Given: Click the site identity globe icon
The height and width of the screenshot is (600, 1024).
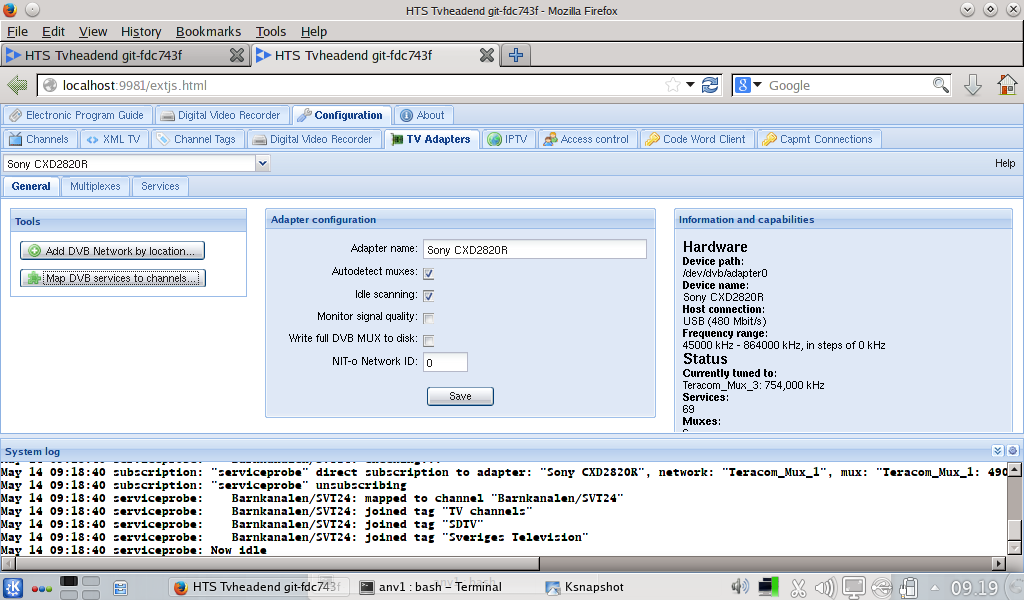Looking at the screenshot, I should 50,86.
